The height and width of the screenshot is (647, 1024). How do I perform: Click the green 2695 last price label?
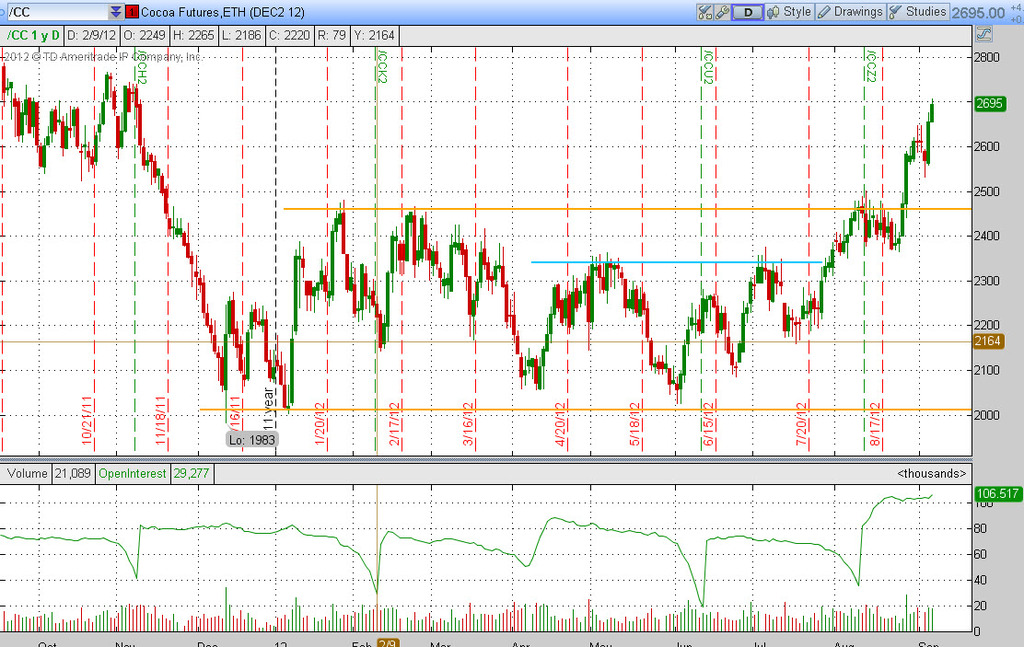point(988,103)
